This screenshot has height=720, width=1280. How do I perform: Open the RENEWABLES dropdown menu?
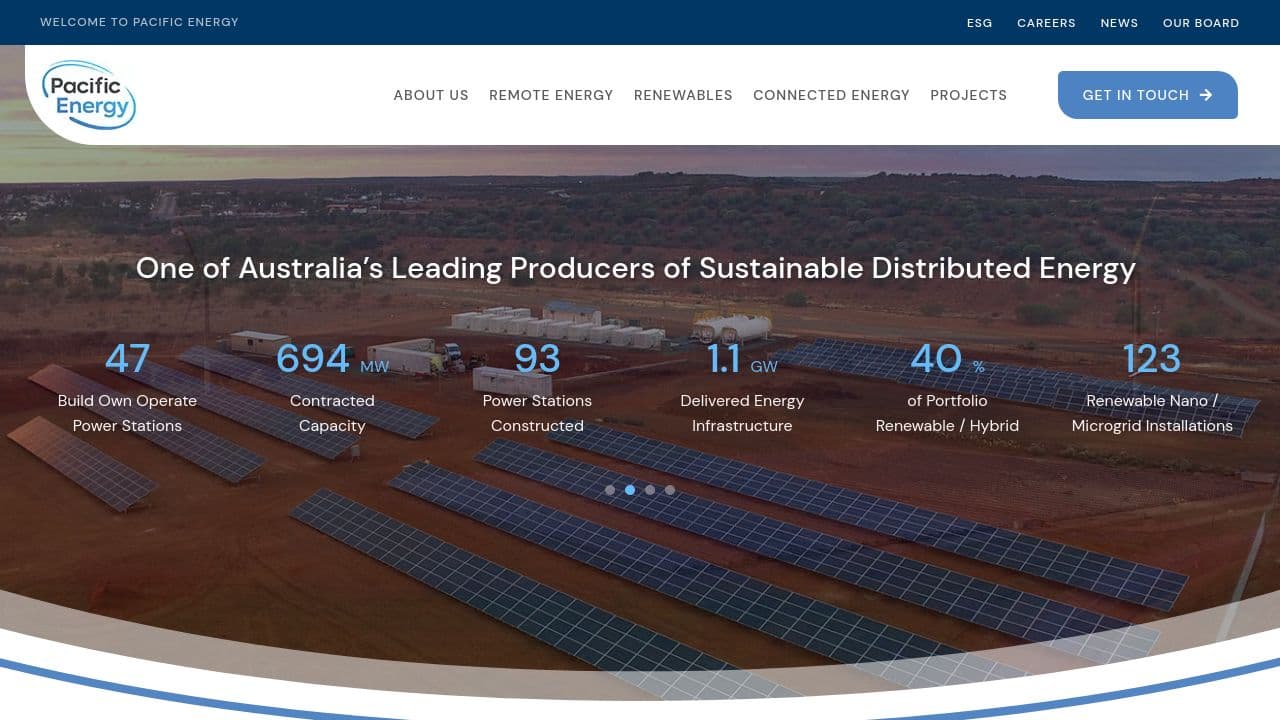683,95
